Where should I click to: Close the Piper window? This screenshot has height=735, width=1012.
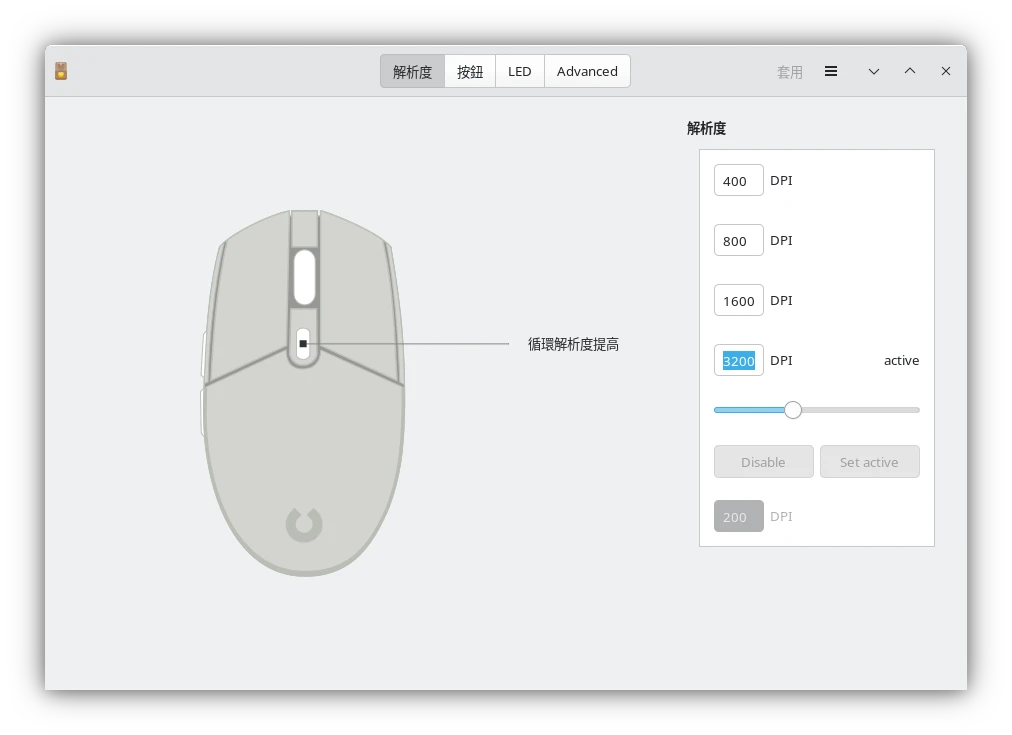click(x=945, y=71)
